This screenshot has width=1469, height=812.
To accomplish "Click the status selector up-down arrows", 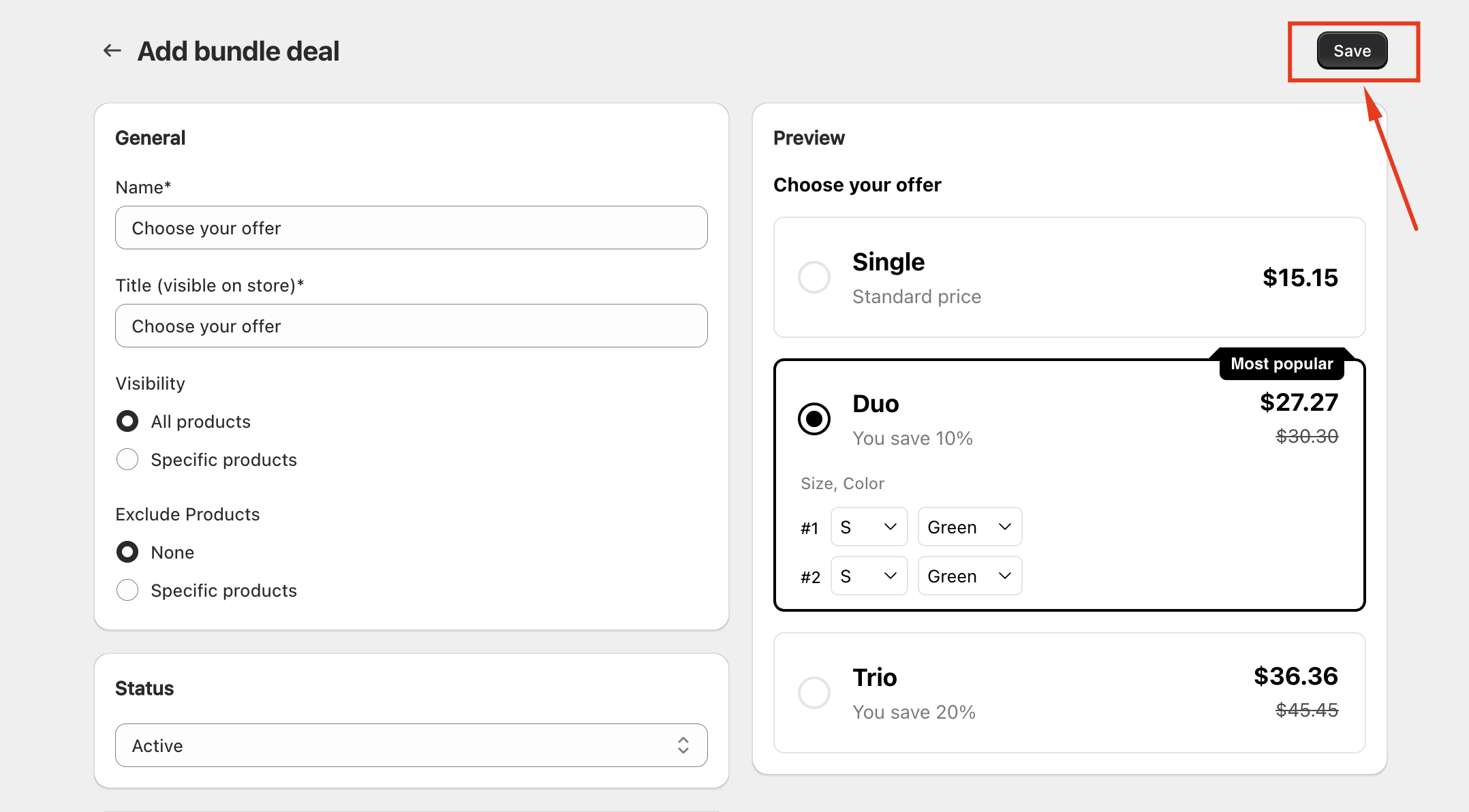I will pyautogui.click(x=683, y=745).
